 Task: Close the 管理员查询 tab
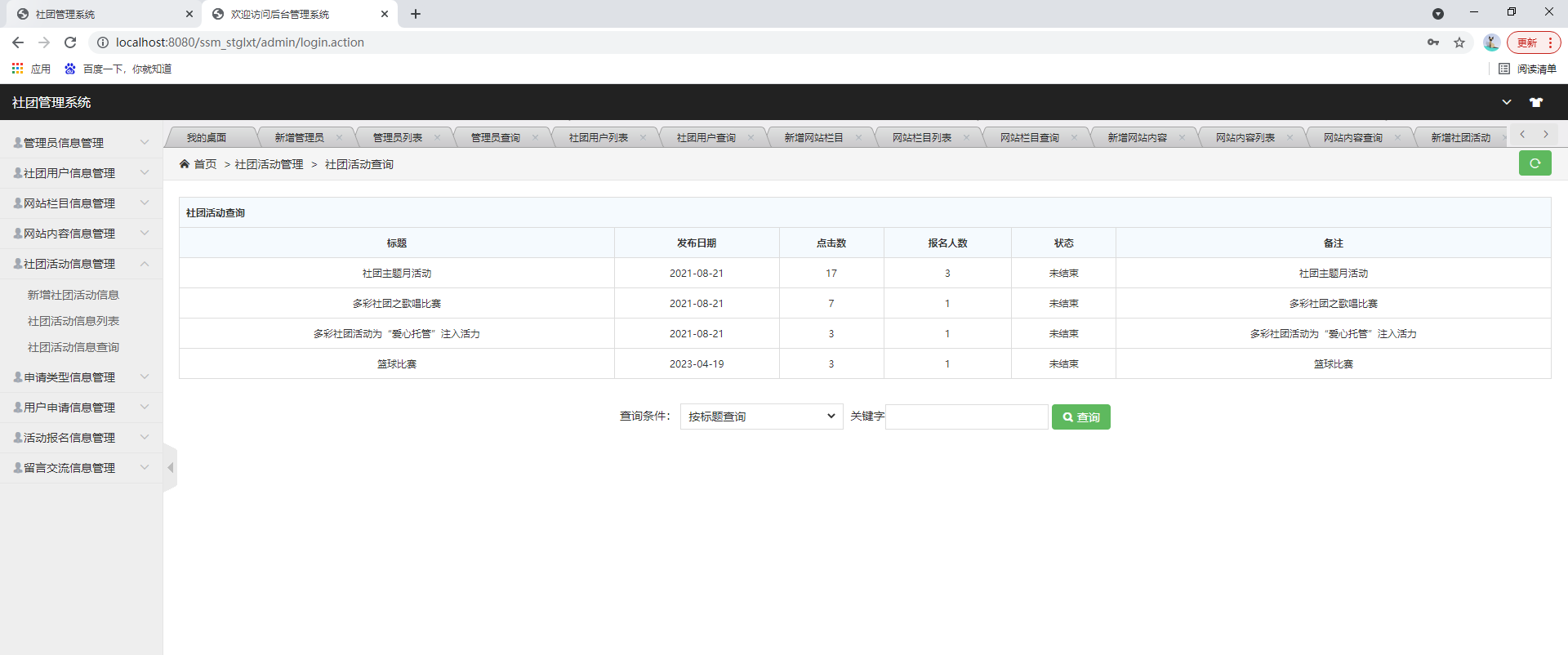[536, 137]
